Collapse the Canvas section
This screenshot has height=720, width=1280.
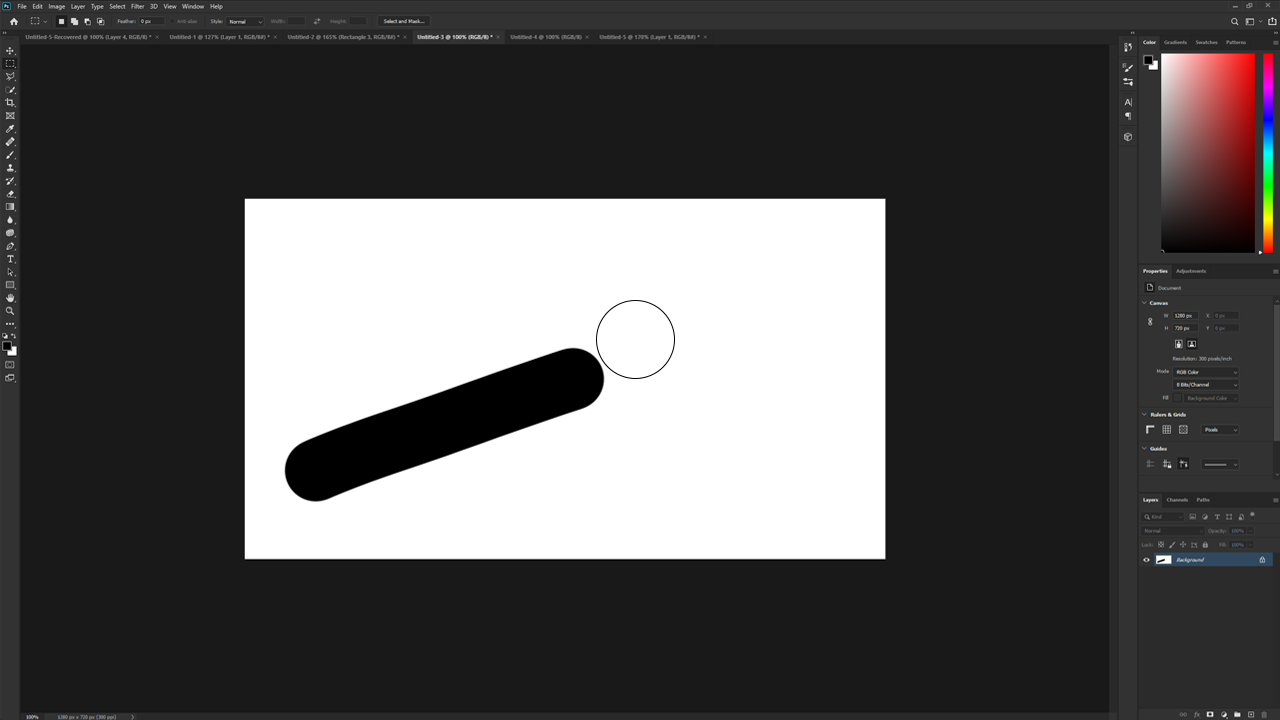(x=1144, y=303)
